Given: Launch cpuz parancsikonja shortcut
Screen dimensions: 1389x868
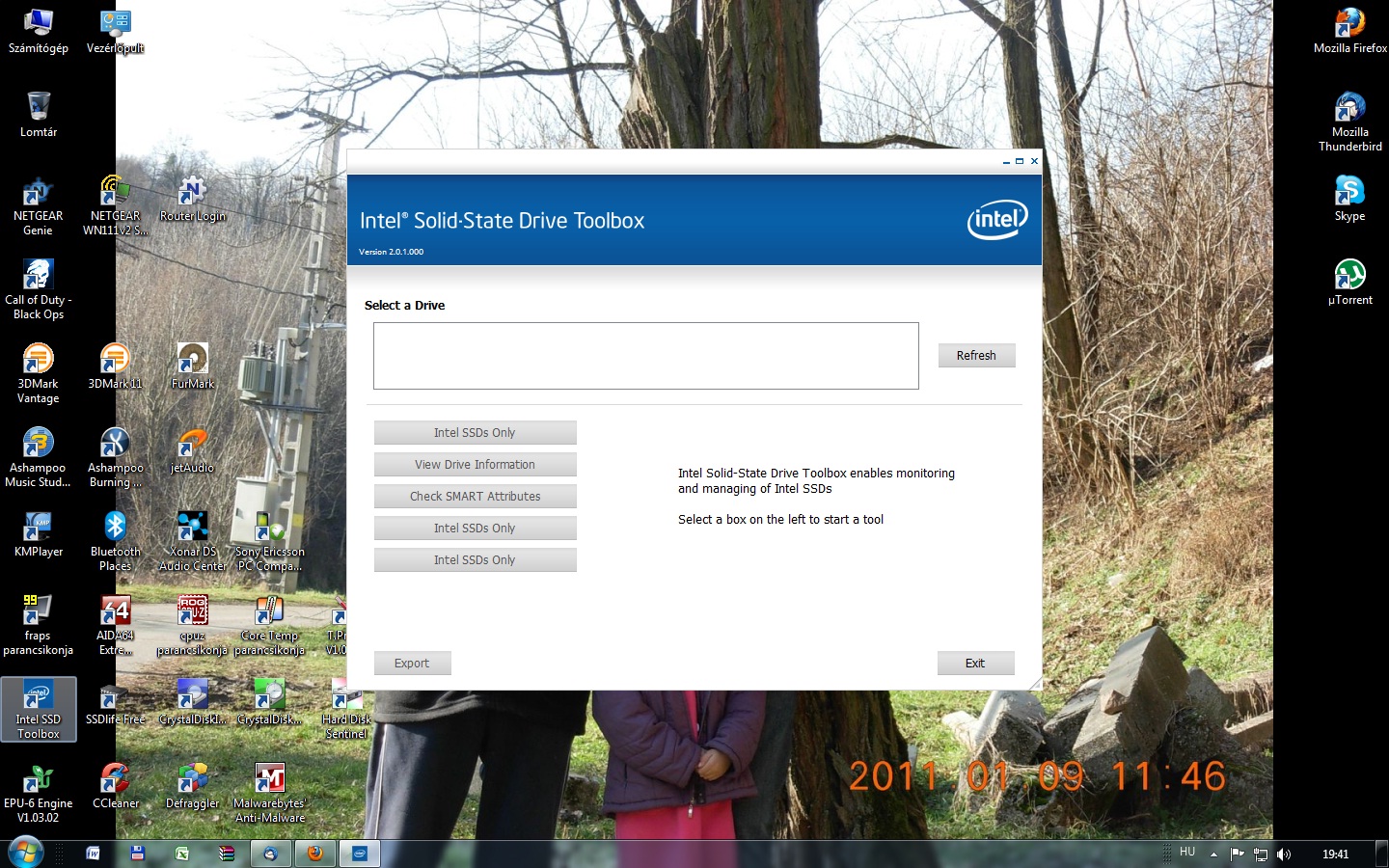Looking at the screenshot, I should [193, 626].
